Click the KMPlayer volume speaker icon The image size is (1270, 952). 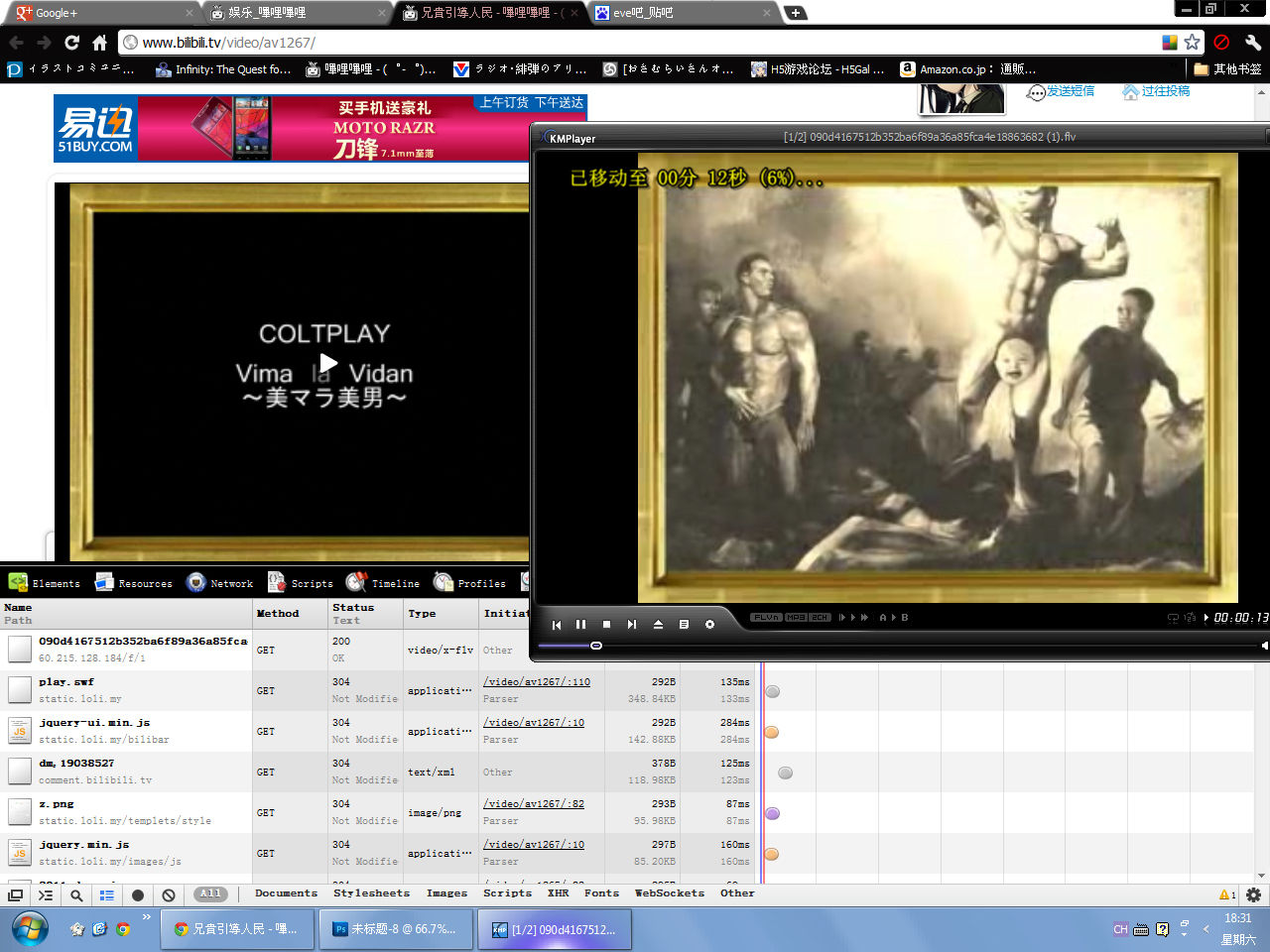pos(1264,646)
